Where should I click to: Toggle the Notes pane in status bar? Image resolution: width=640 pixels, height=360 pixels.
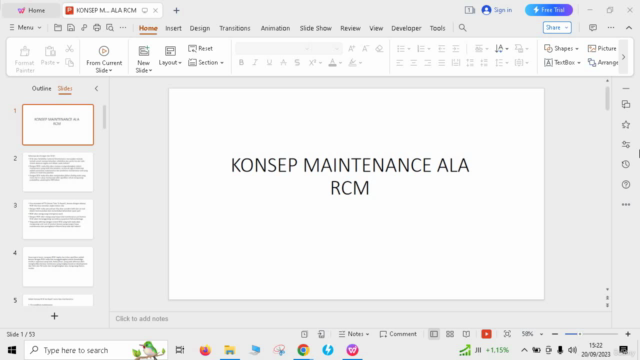click(x=354, y=334)
